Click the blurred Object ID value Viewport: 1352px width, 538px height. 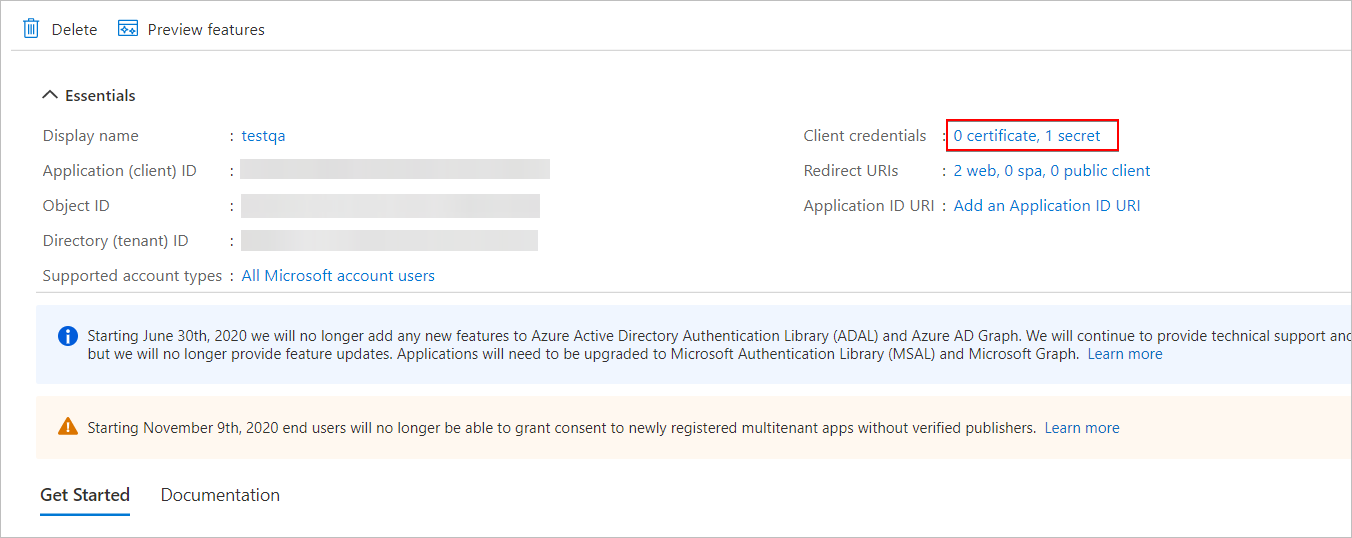pos(390,206)
